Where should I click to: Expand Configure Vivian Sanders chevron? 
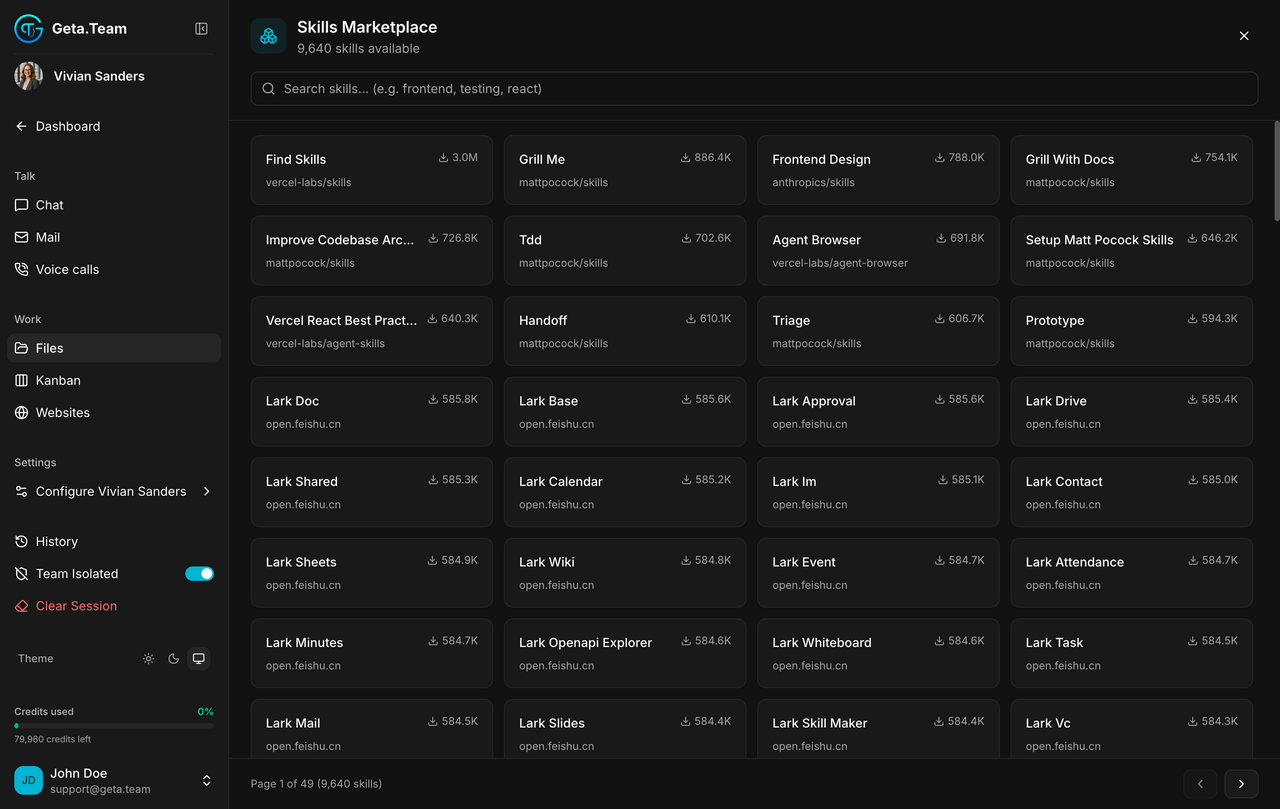click(207, 491)
